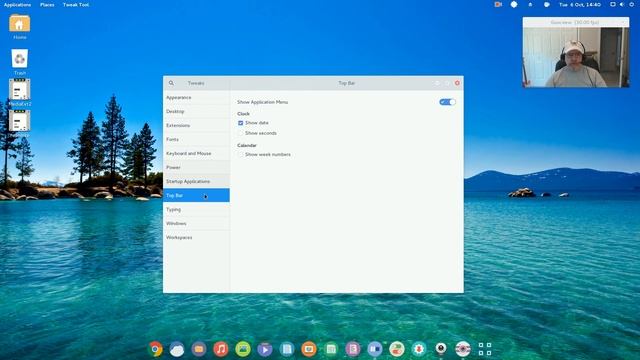Launch the red music player from dock
This screenshot has width=640, height=360.
tap(221, 349)
